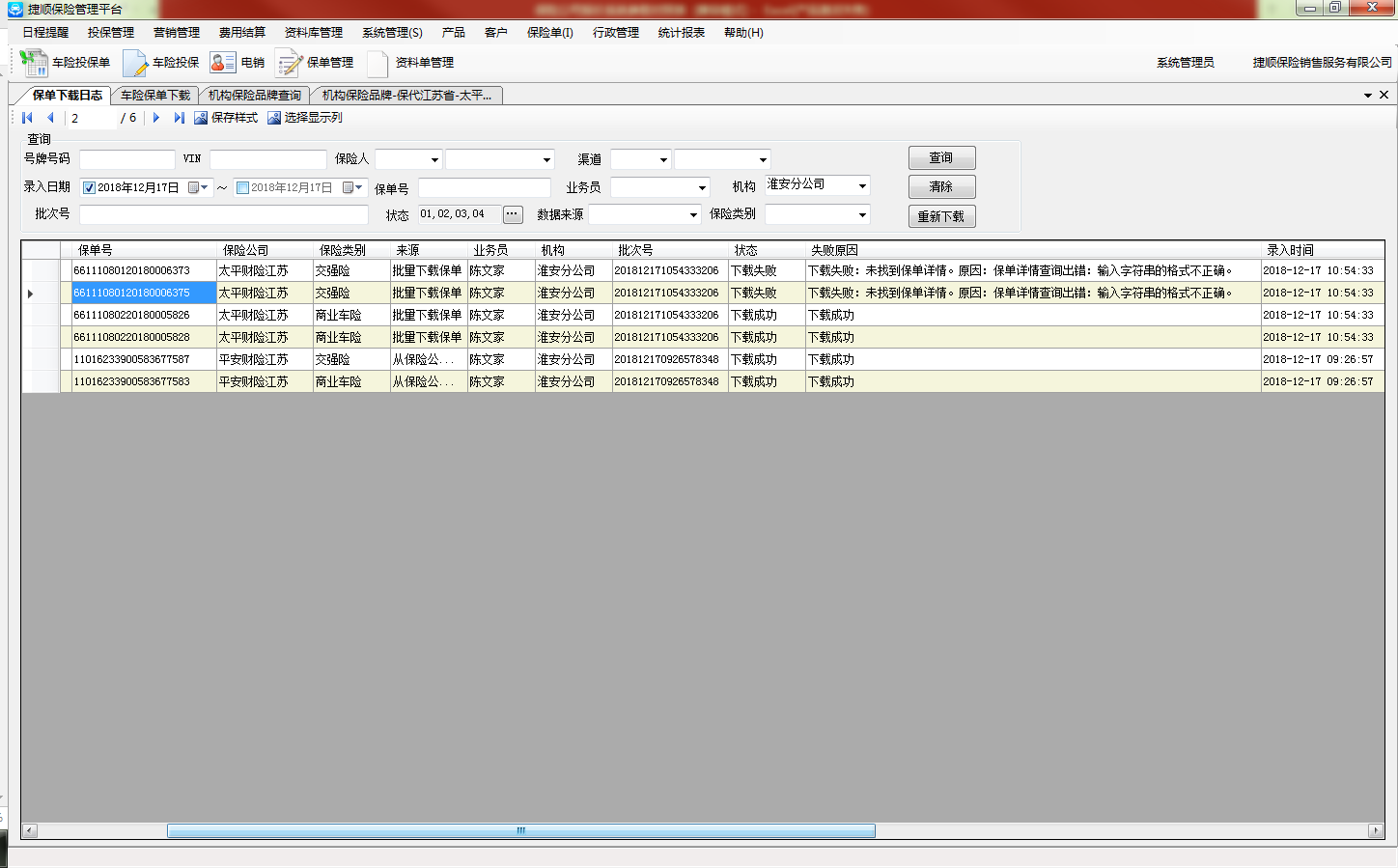Switch to the 机构保险品牌查询 tab

(x=255, y=96)
